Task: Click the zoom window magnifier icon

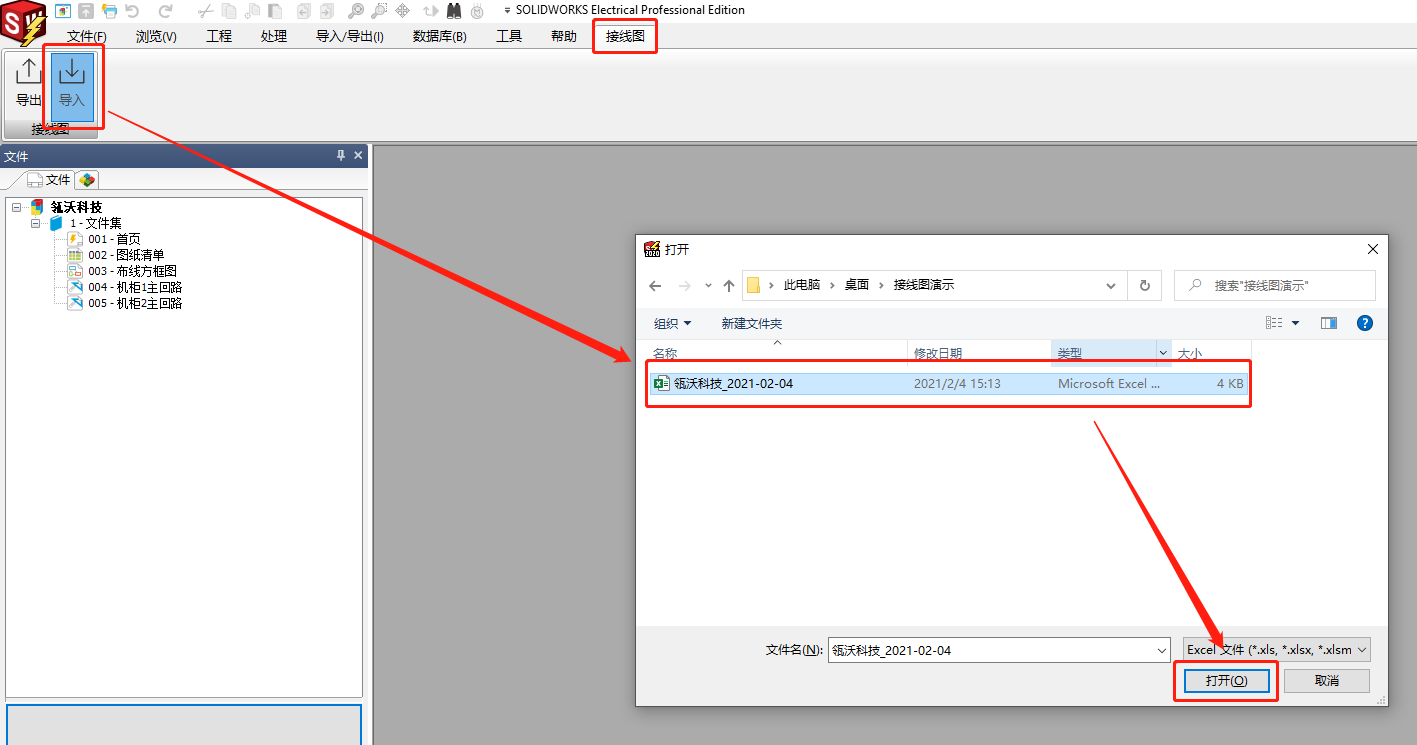Action: pyautogui.click(x=379, y=11)
